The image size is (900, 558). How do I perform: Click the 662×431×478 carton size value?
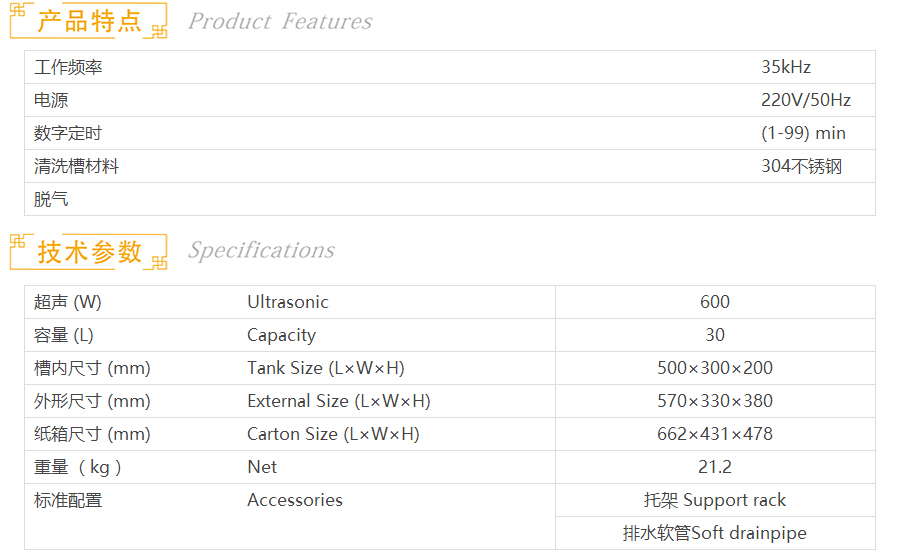pyautogui.click(x=715, y=434)
